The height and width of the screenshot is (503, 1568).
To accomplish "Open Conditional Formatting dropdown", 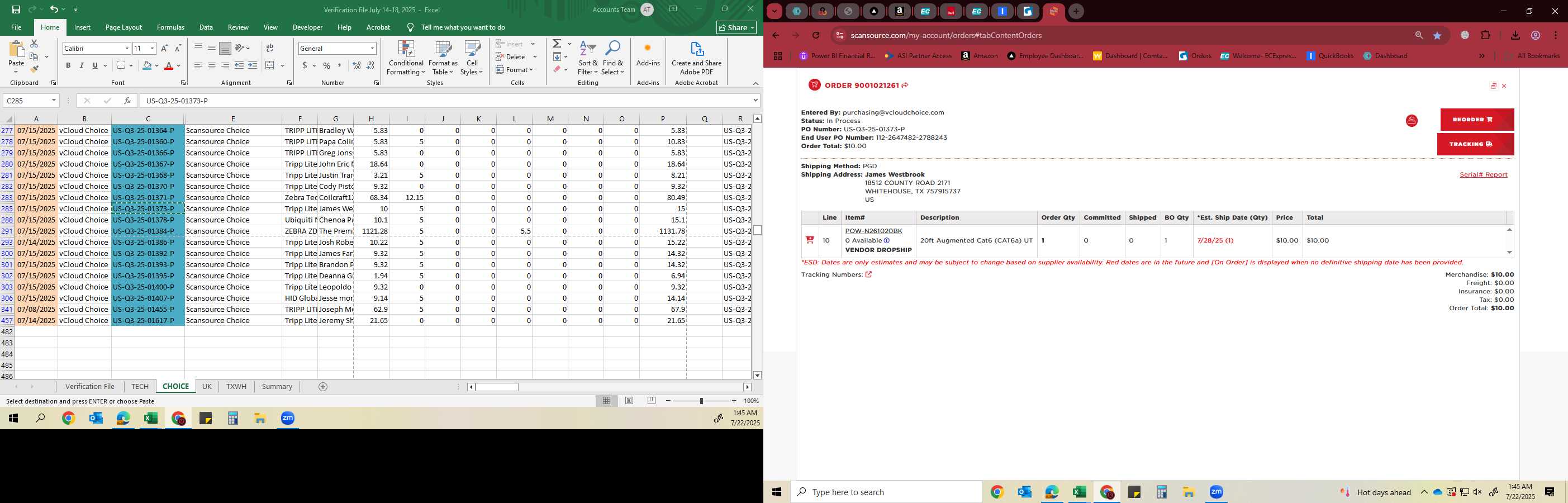I will coord(406,59).
